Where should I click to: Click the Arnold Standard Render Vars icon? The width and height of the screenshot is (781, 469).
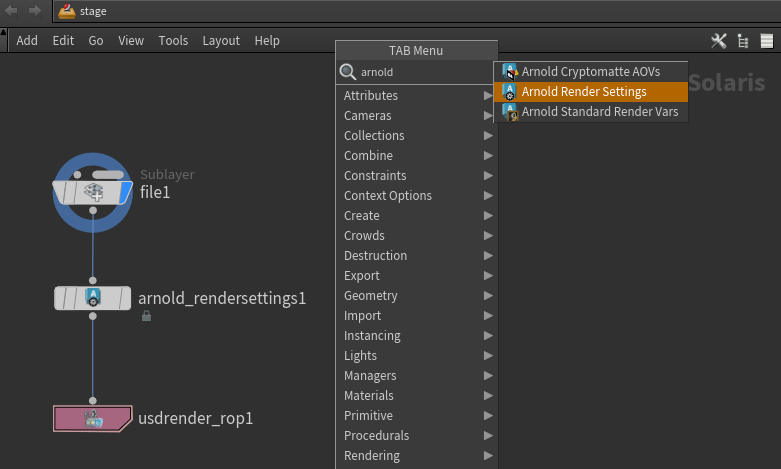(510, 112)
